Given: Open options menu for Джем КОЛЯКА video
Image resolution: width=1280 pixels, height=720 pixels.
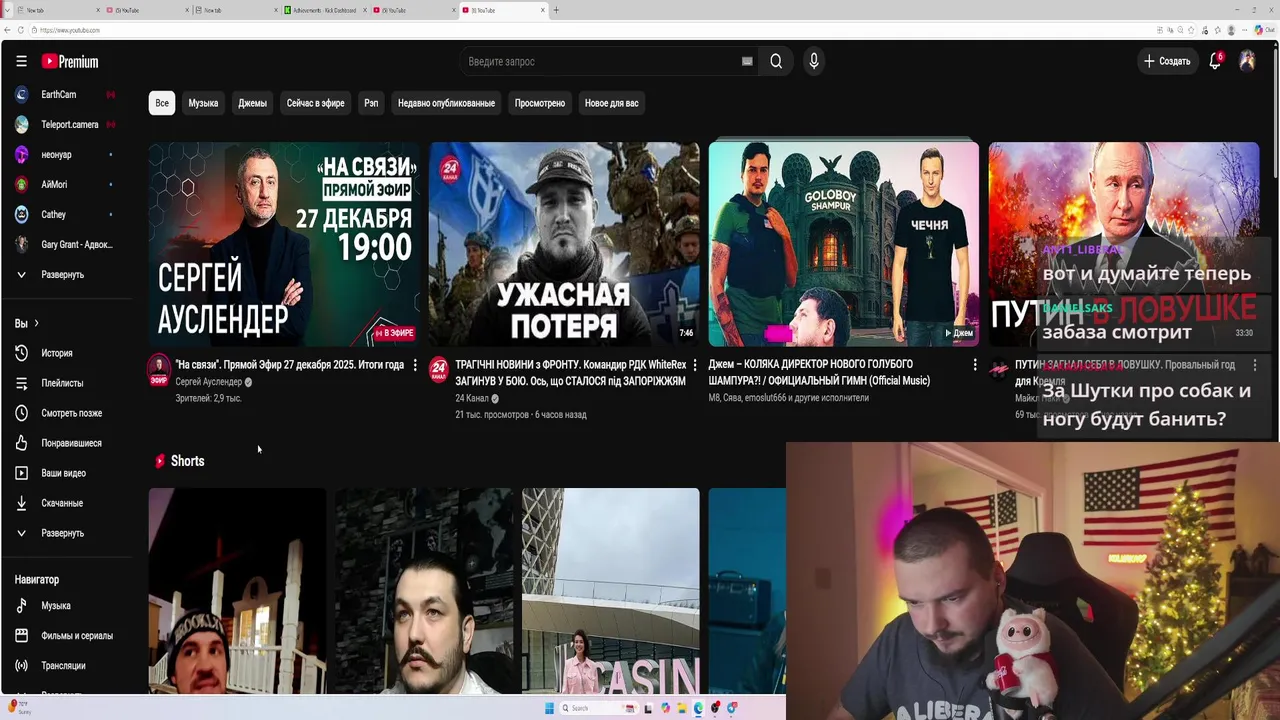Looking at the screenshot, I should point(975,365).
